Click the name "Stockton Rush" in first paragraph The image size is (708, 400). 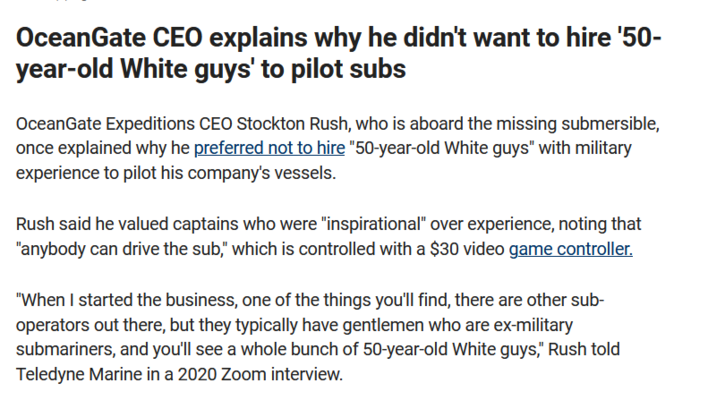[x=292, y=123]
